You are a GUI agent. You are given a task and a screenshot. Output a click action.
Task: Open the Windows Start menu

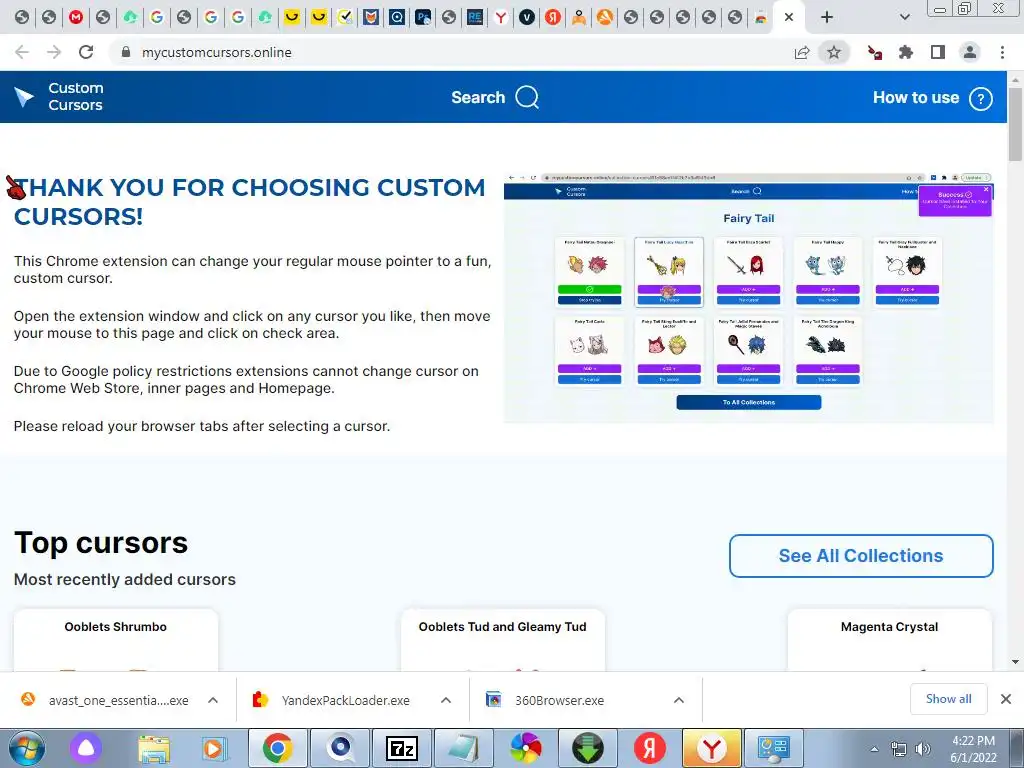click(x=27, y=748)
